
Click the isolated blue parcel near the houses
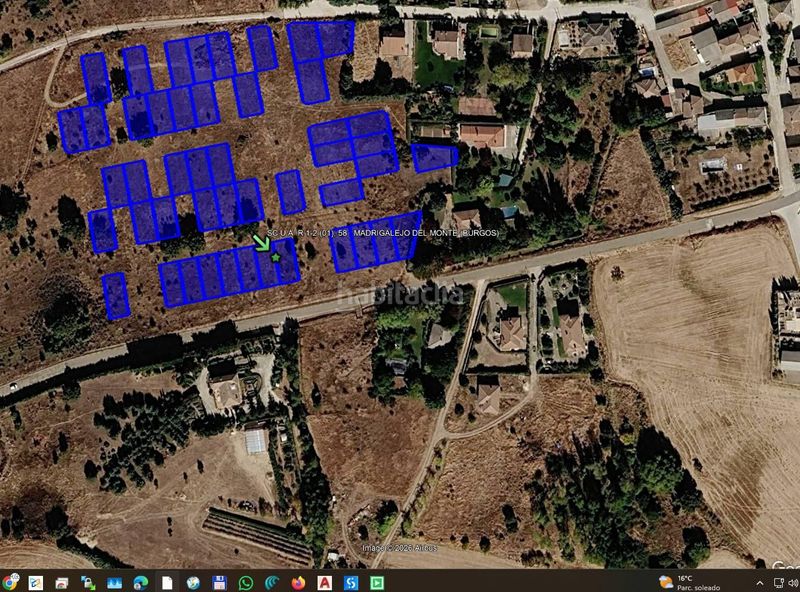point(434,158)
